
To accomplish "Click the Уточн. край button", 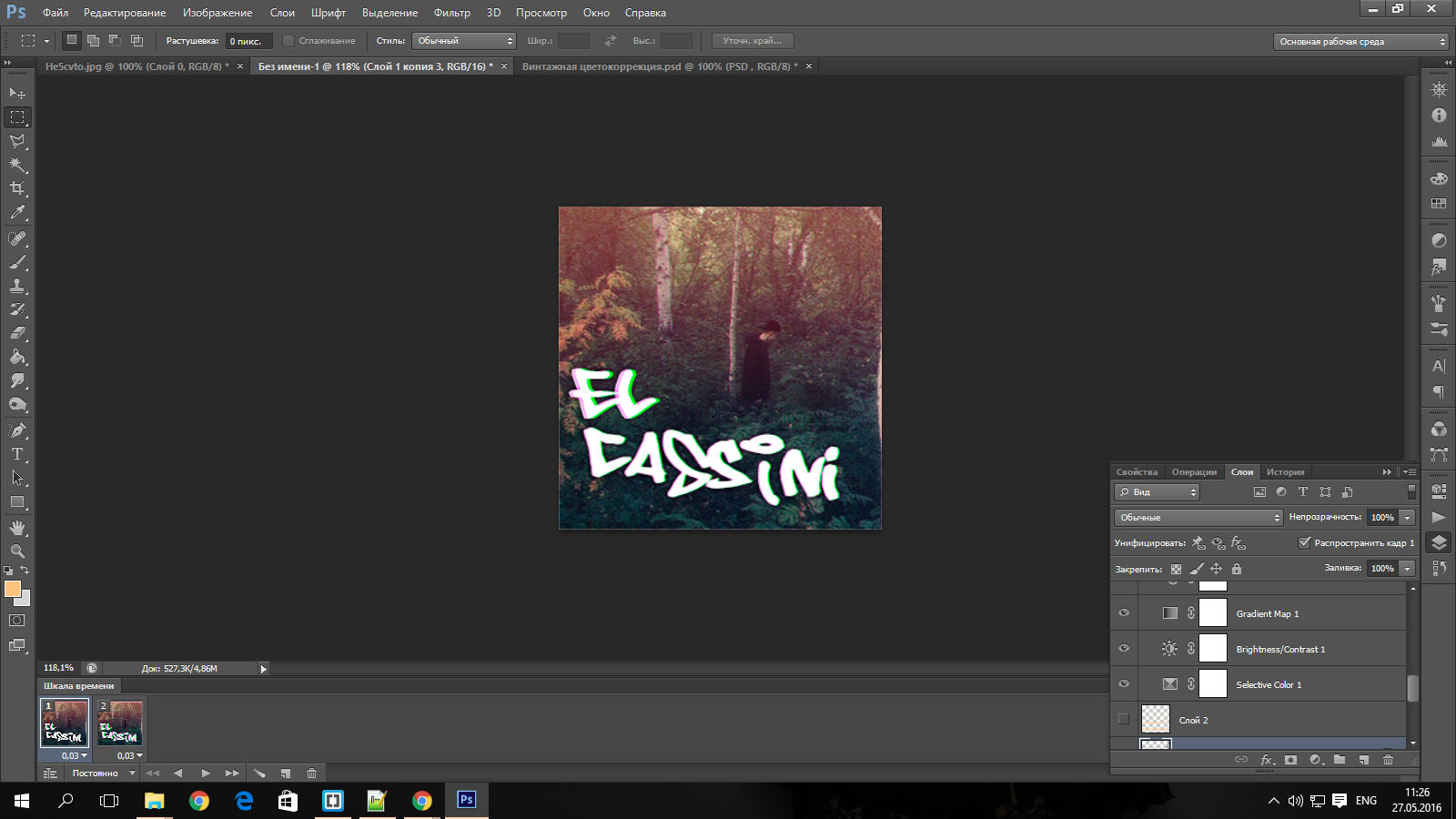I will tap(752, 41).
